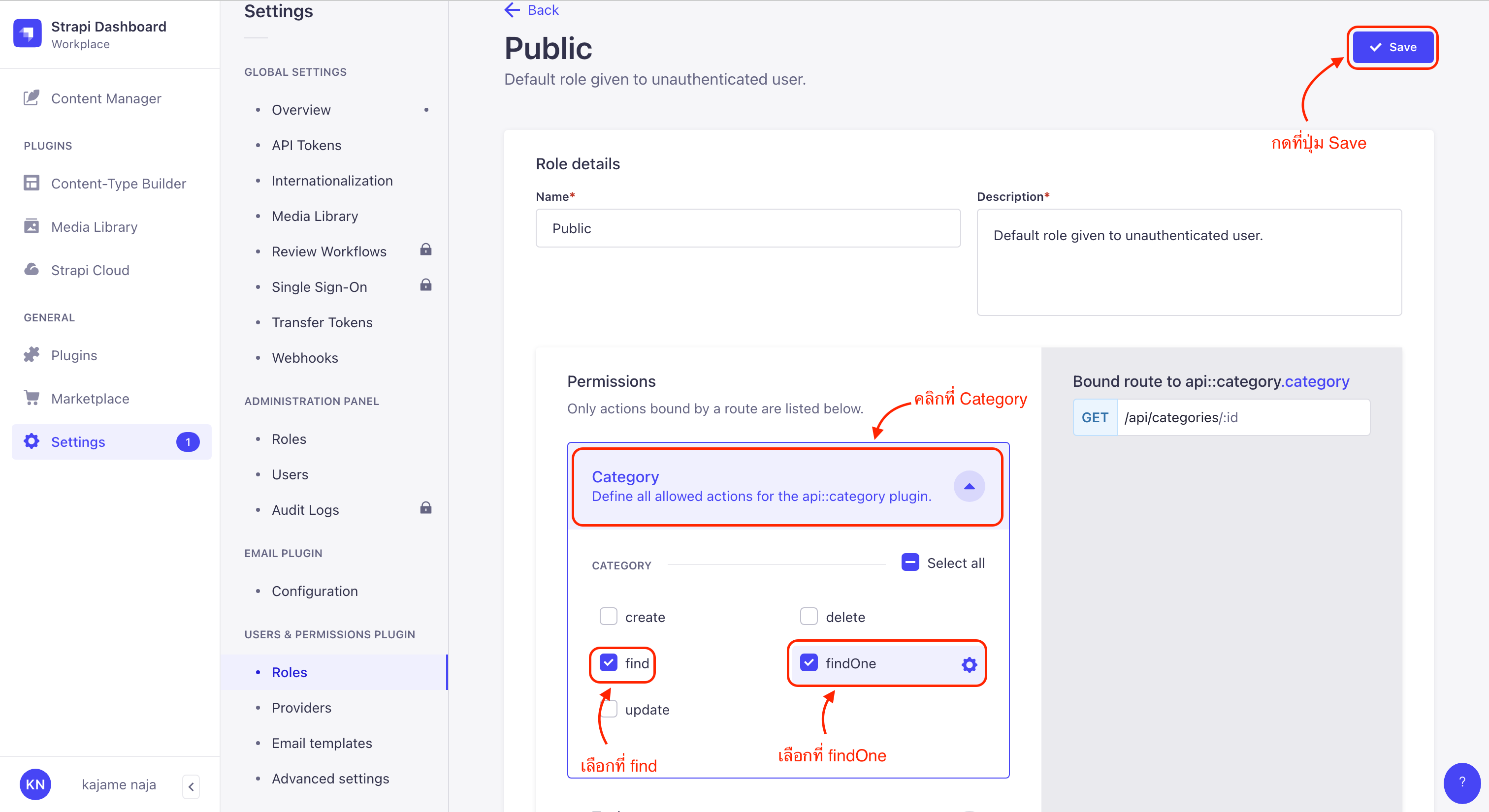Uncheck the findOne permission checkbox

pos(809,662)
